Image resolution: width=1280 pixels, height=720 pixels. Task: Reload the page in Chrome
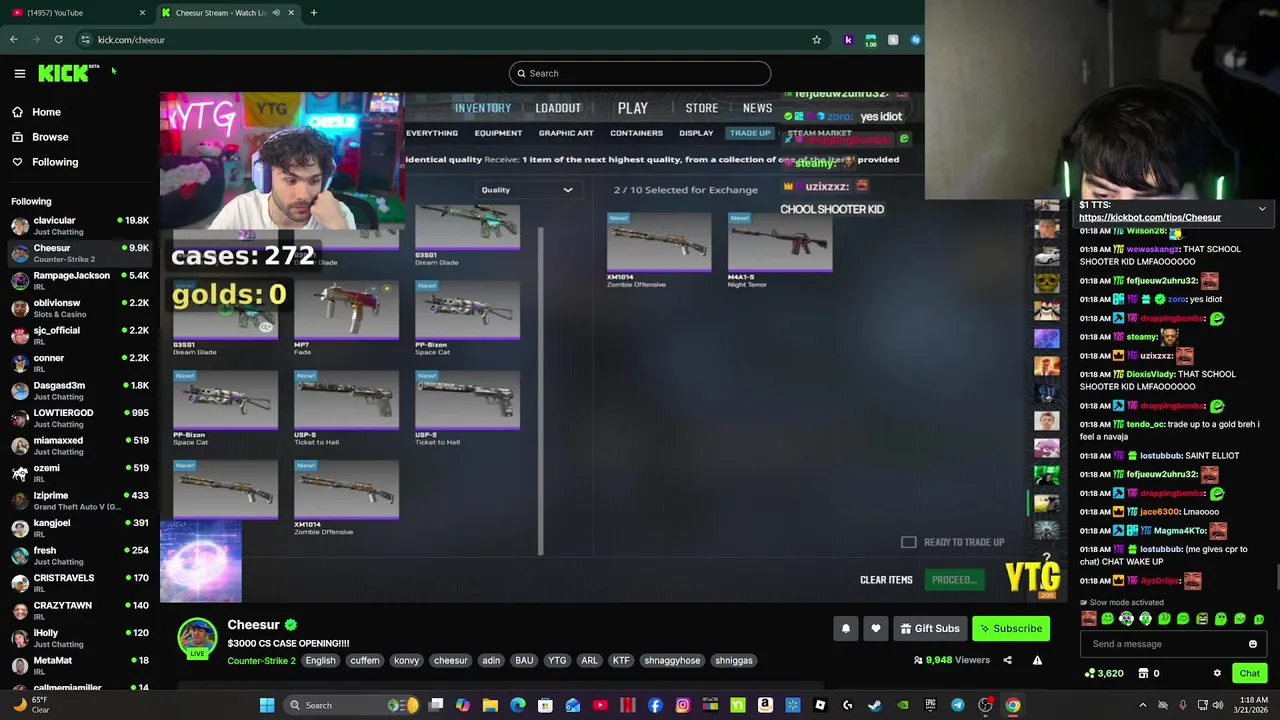59,40
